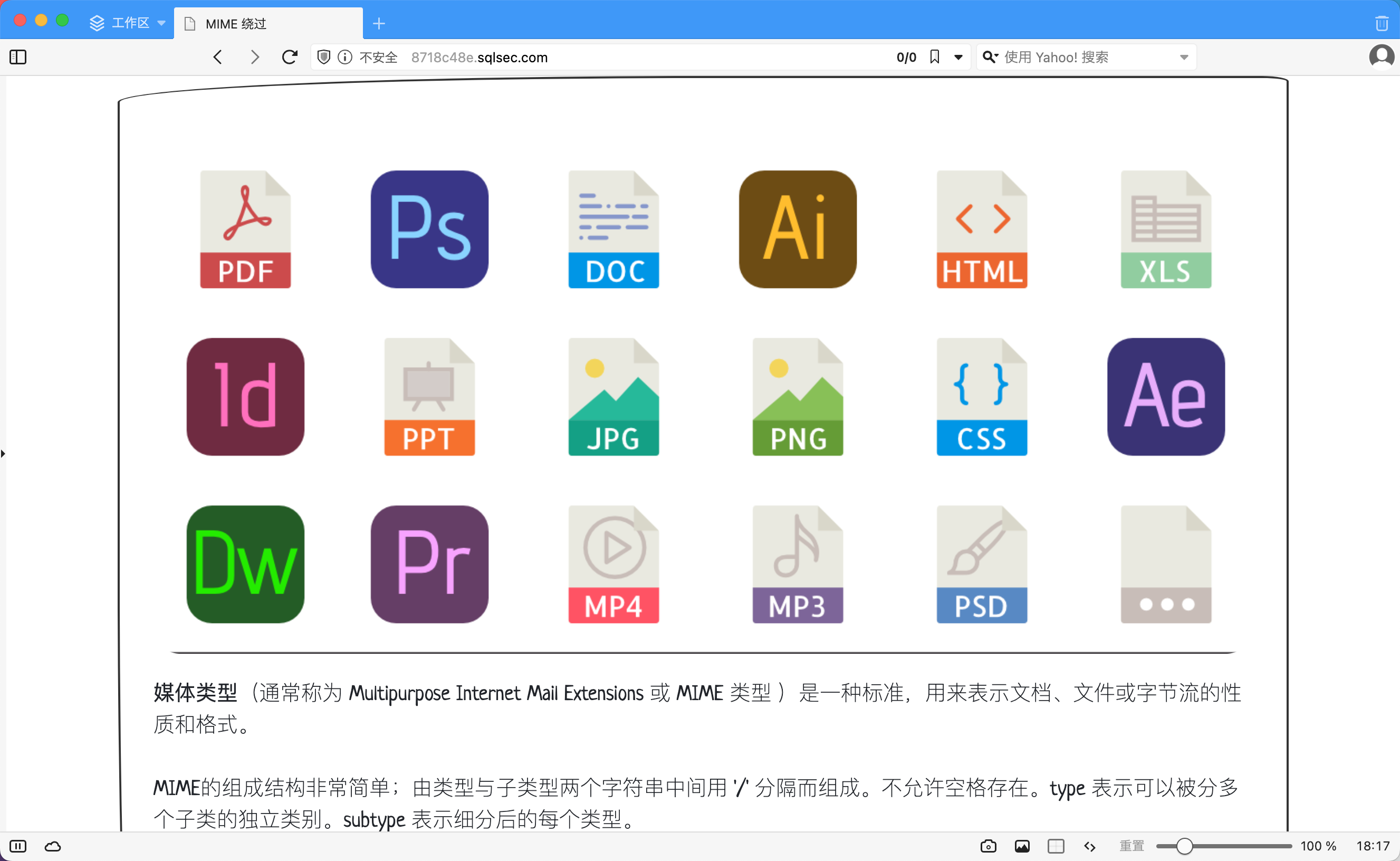This screenshot has width=1400, height=861.
Task: Toggle the status bar panel button
Action: (x=18, y=846)
